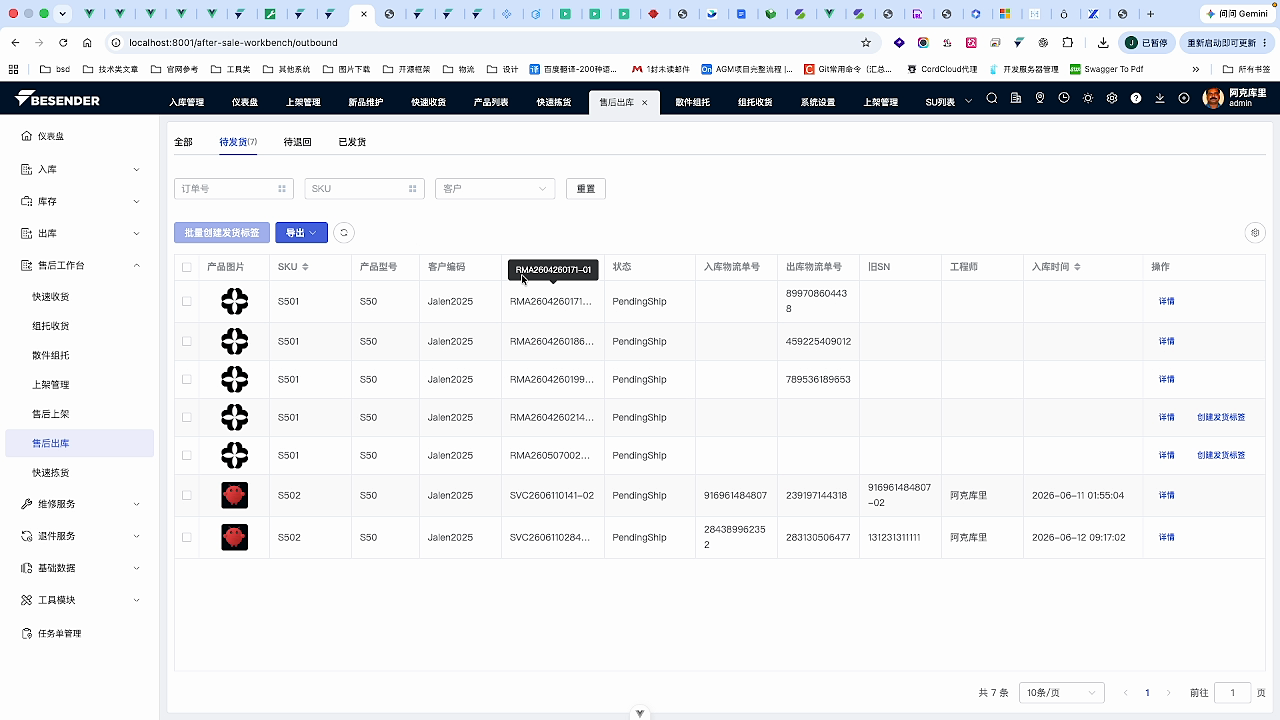Open table column settings gear icon
Screen dimensions: 1280x720
coord(1255,233)
